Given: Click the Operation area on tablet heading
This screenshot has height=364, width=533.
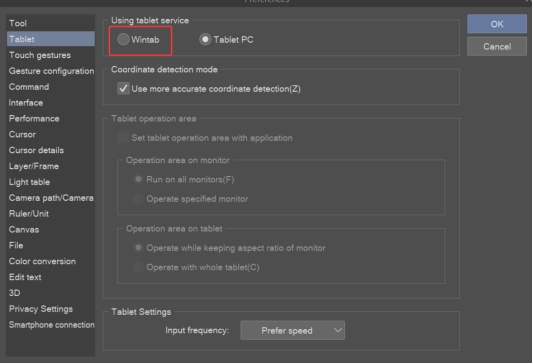Looking at the screenshot, I should (x=174, y=229).
